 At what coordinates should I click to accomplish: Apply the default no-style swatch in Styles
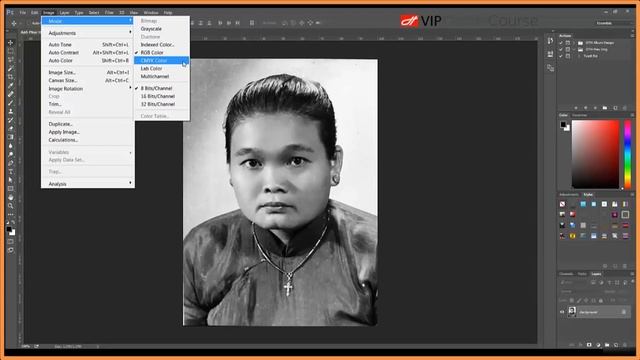pyautogui.click(x=562, y=204)
